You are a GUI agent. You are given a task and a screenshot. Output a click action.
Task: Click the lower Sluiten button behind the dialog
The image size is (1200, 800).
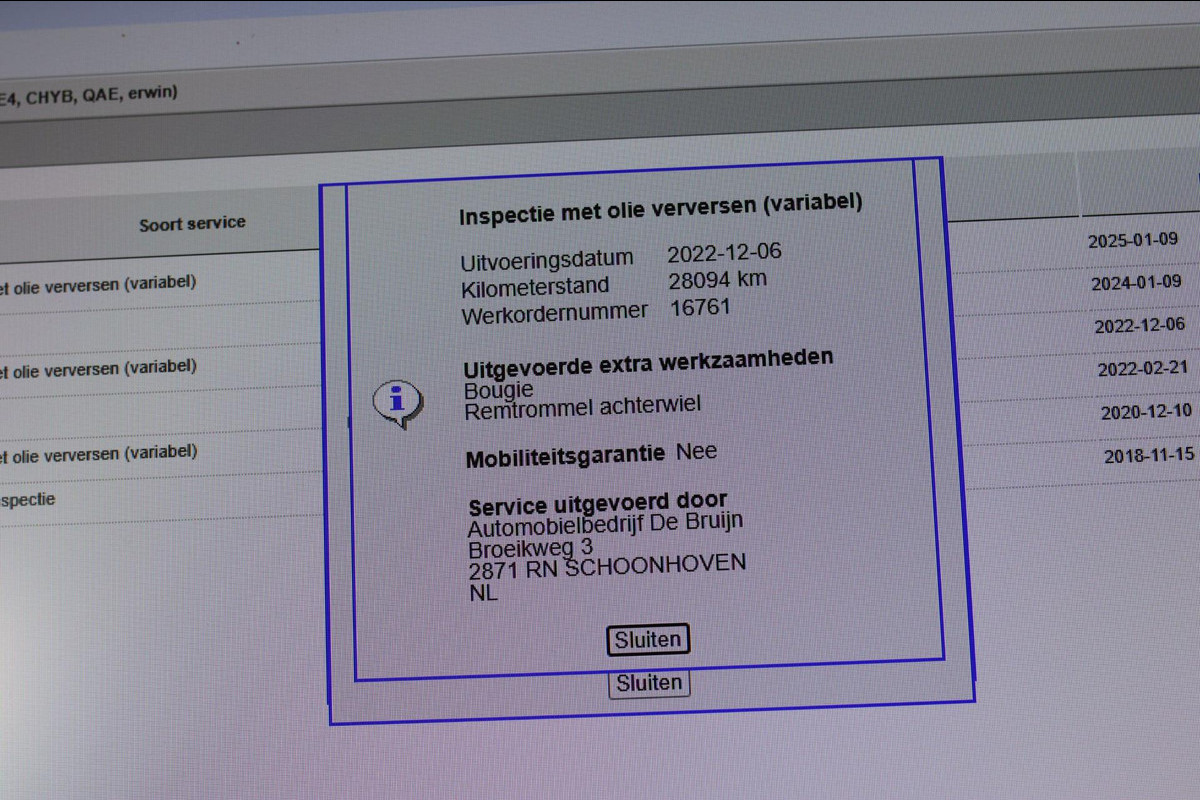click(649, 684)
